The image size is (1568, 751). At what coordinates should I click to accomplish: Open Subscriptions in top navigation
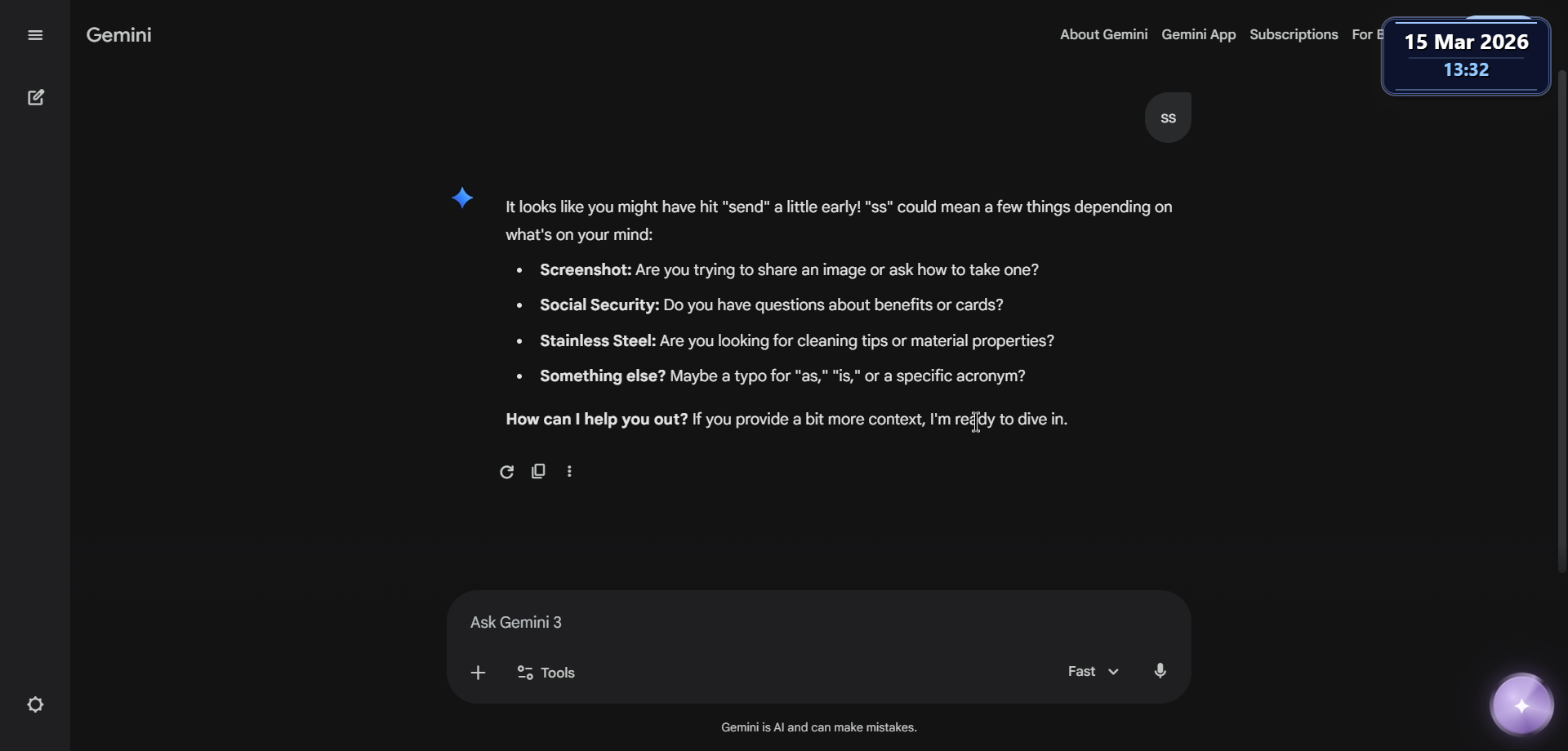pos(1294,34)
